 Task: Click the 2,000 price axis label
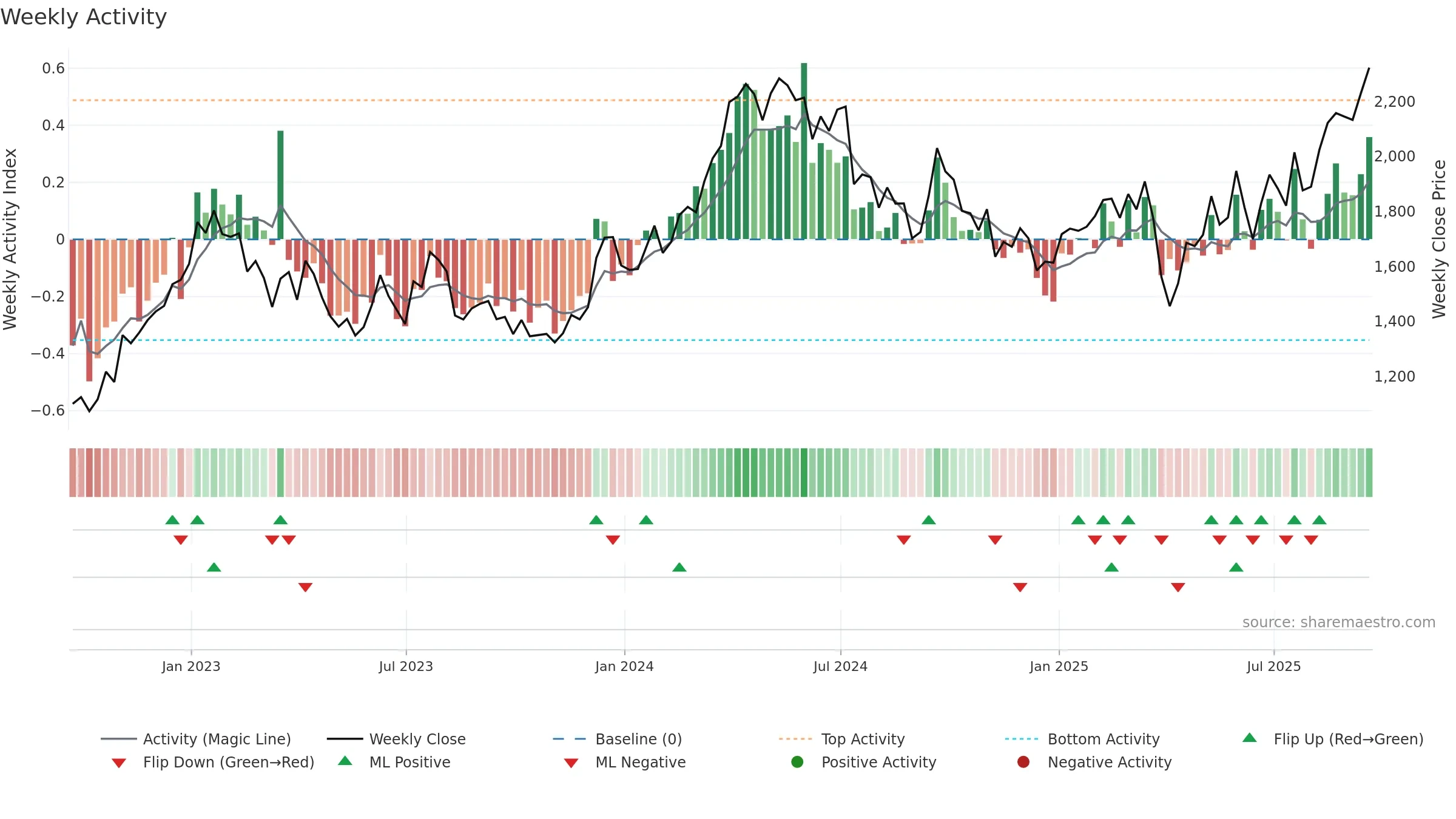click(x=1395, y=156)
